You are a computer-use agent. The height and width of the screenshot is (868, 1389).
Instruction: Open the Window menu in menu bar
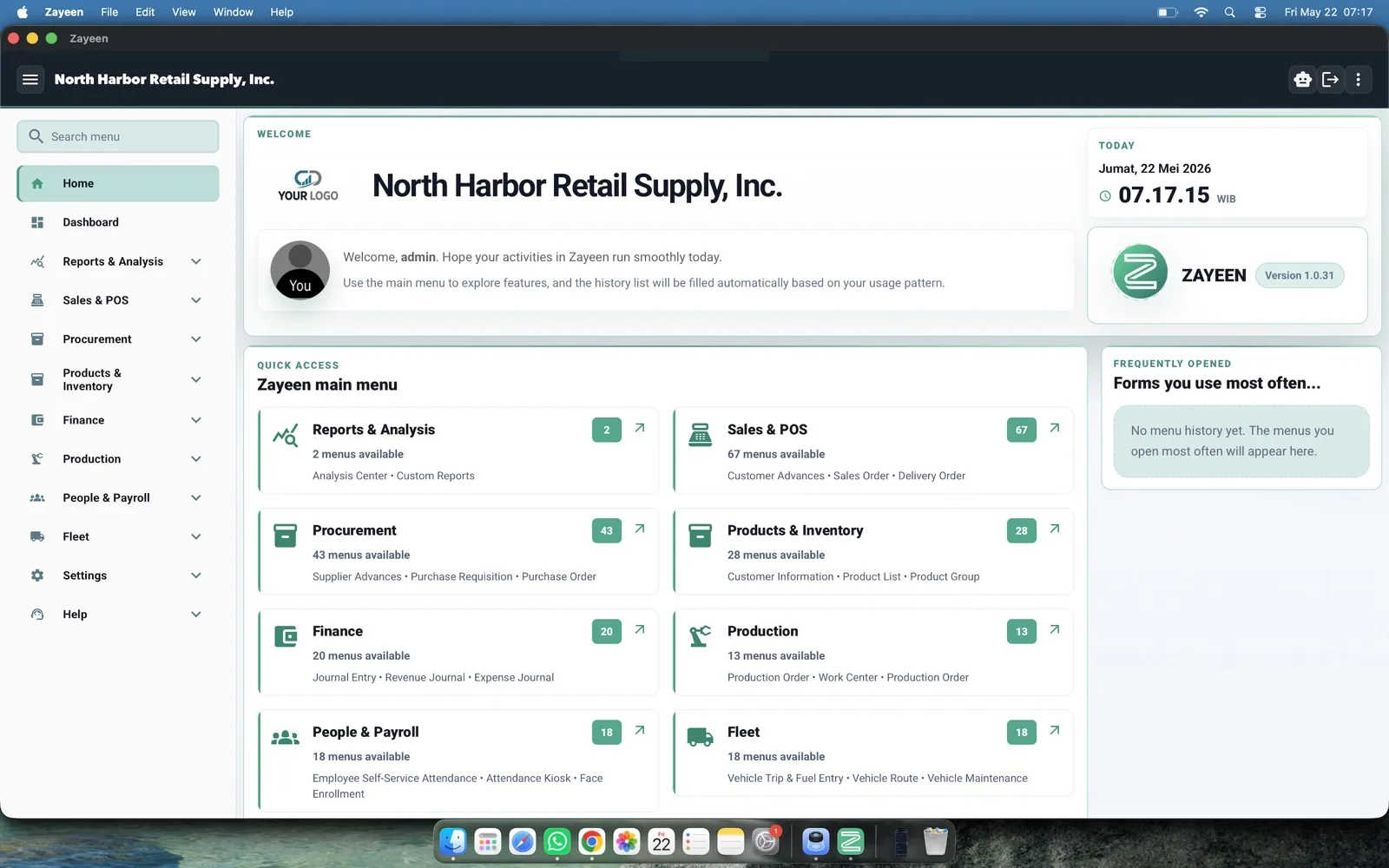(x=234, y=12)
